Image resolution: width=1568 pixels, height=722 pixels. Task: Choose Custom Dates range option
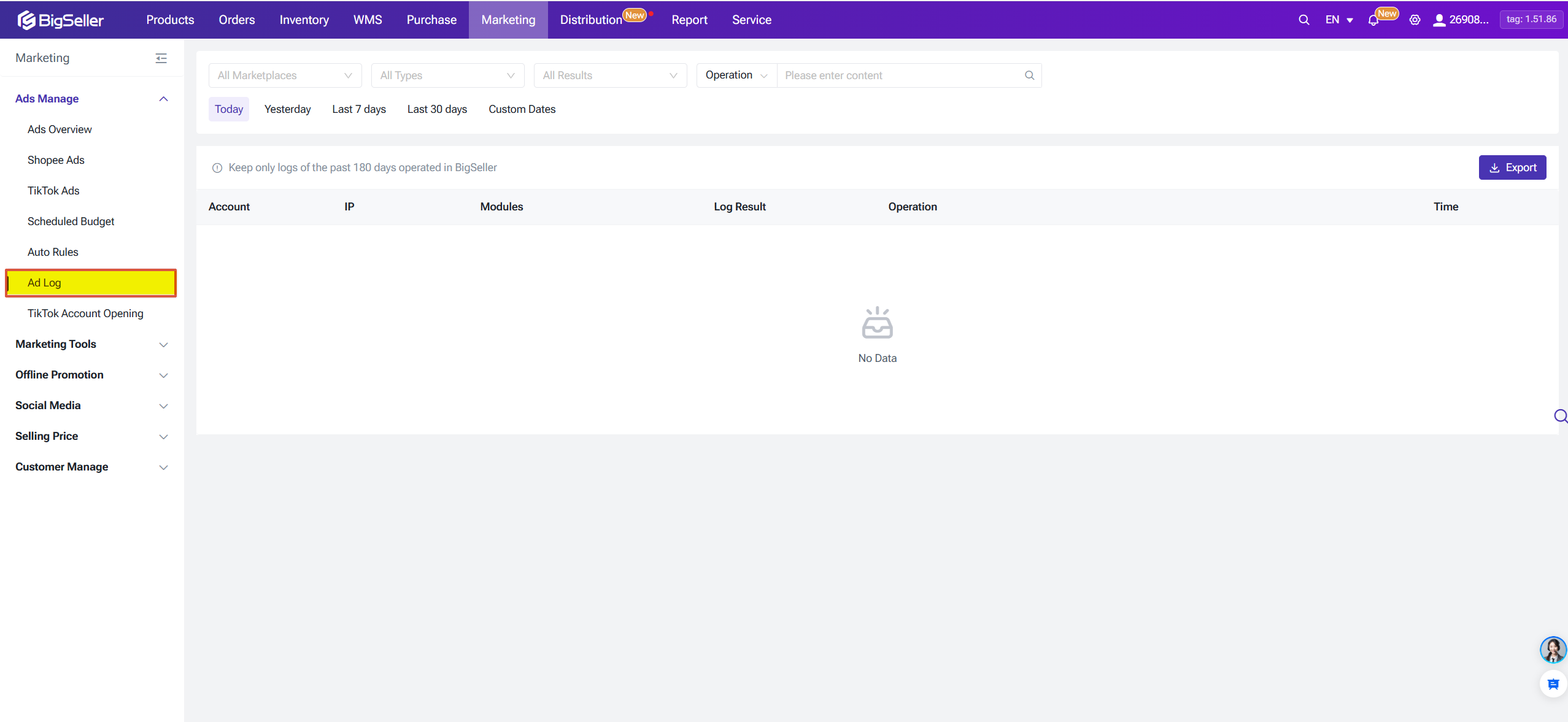[522, 109]
